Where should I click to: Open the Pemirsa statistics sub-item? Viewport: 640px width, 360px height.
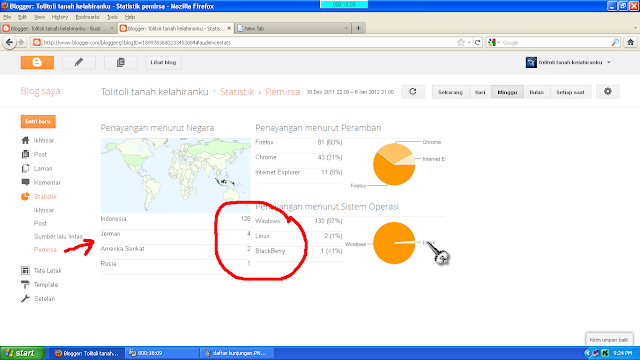point(45,249)
